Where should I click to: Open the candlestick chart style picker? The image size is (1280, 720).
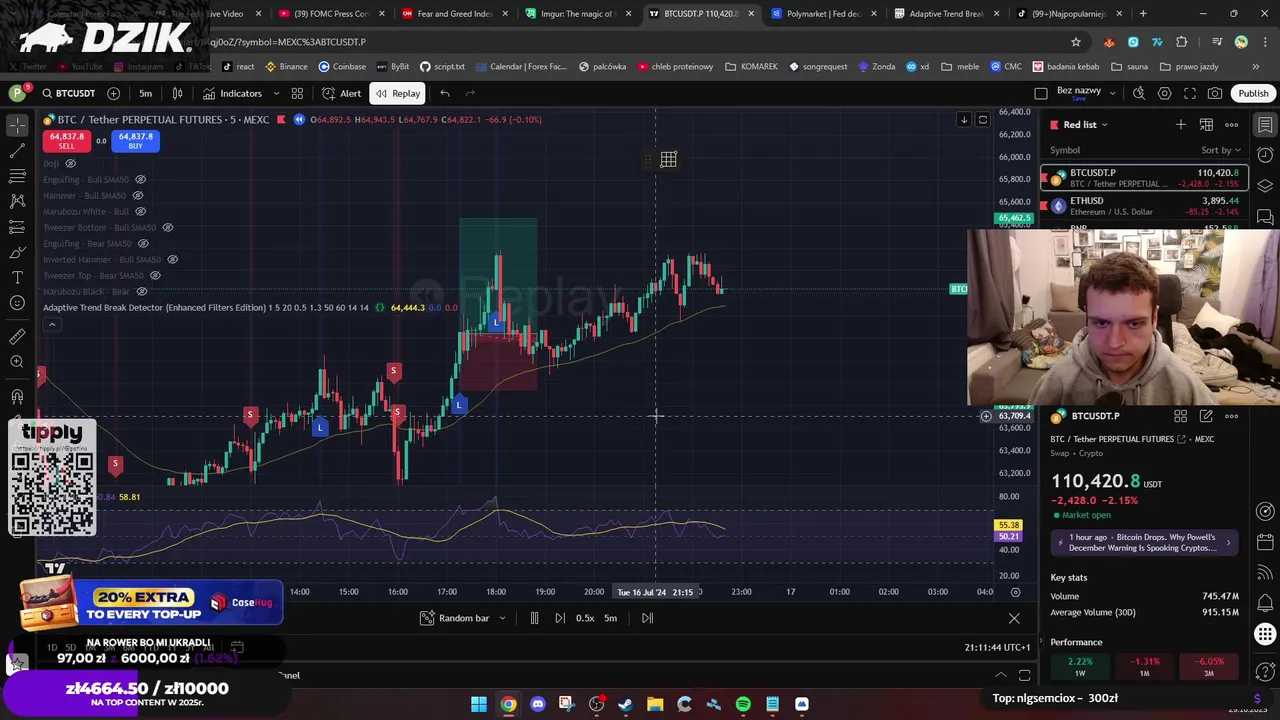(x=178, y=93)
